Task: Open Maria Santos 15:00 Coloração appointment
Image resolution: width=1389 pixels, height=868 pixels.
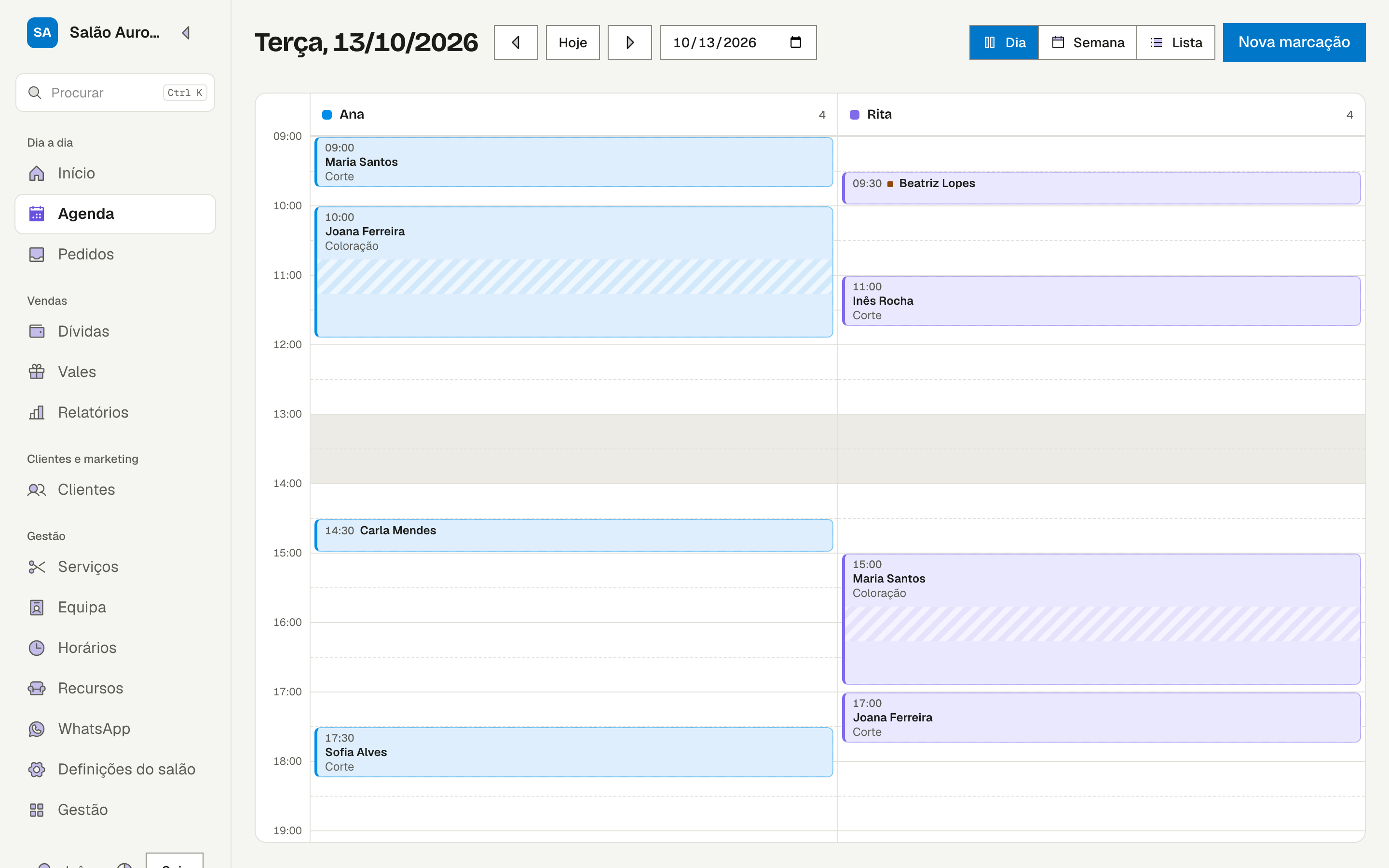Action: point(1102,619)
